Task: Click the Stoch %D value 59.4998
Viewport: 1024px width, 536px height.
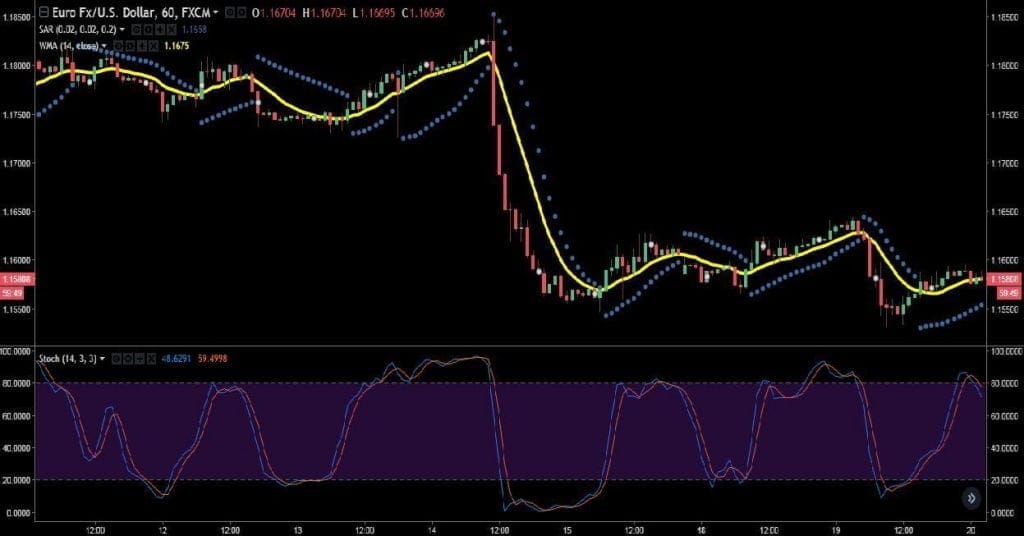Action: (x=212, y=358)
